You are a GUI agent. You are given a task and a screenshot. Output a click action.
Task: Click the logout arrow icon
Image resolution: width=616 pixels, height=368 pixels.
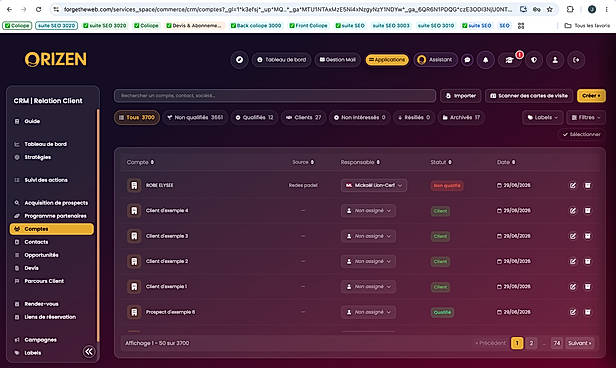coord(576,60)
